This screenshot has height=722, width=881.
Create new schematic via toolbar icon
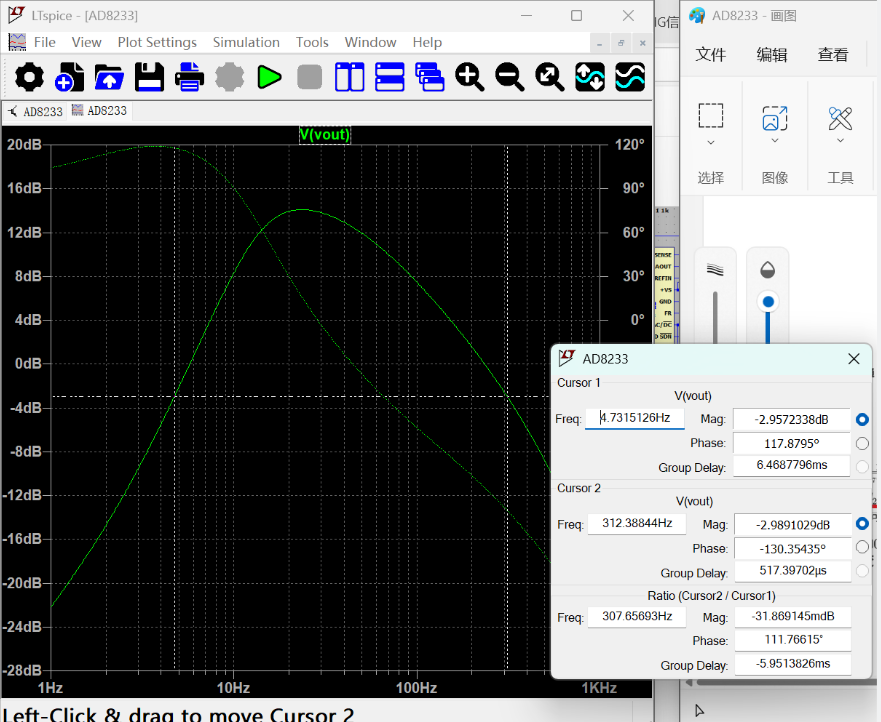[x=69, y=77]
